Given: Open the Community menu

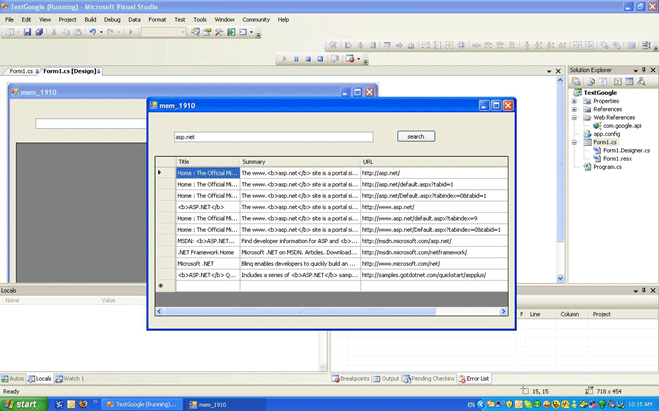Looking at the screenshot, I should click(x=256, y=19).
